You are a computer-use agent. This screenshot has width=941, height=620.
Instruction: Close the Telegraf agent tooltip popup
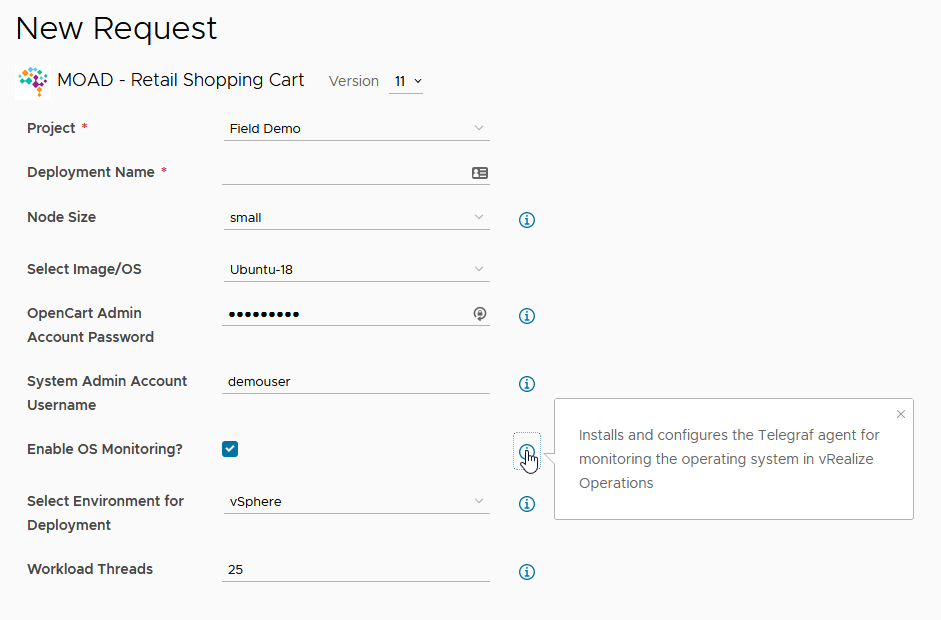point(901,414)
